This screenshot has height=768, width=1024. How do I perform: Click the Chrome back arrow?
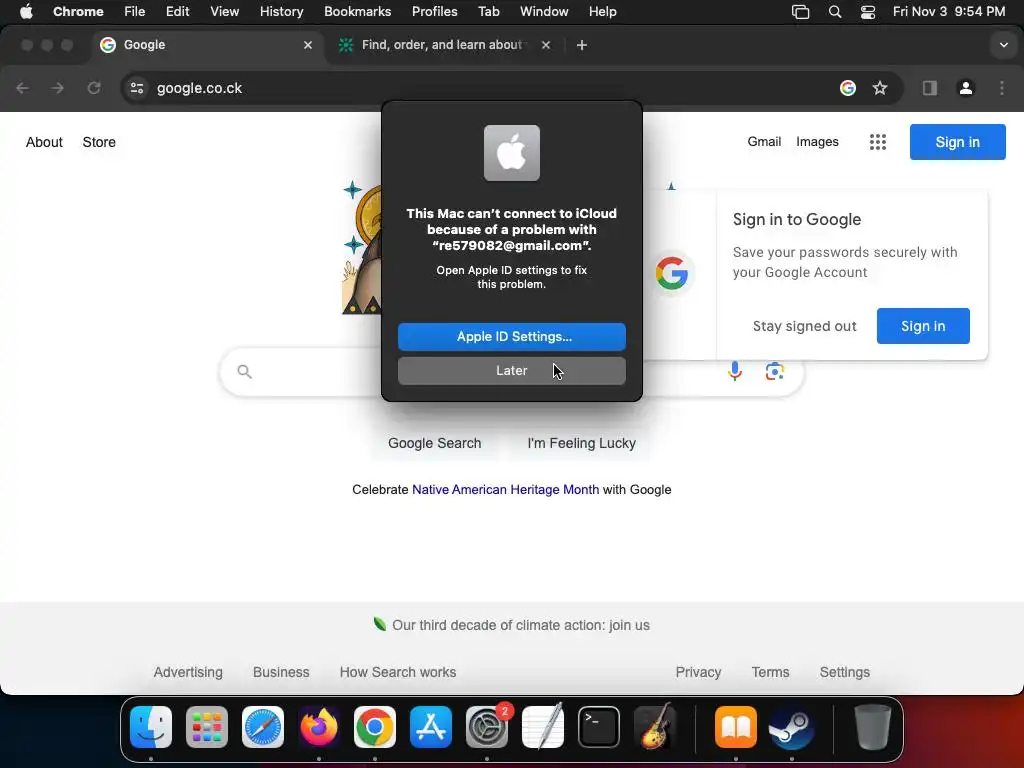point(23,88)
